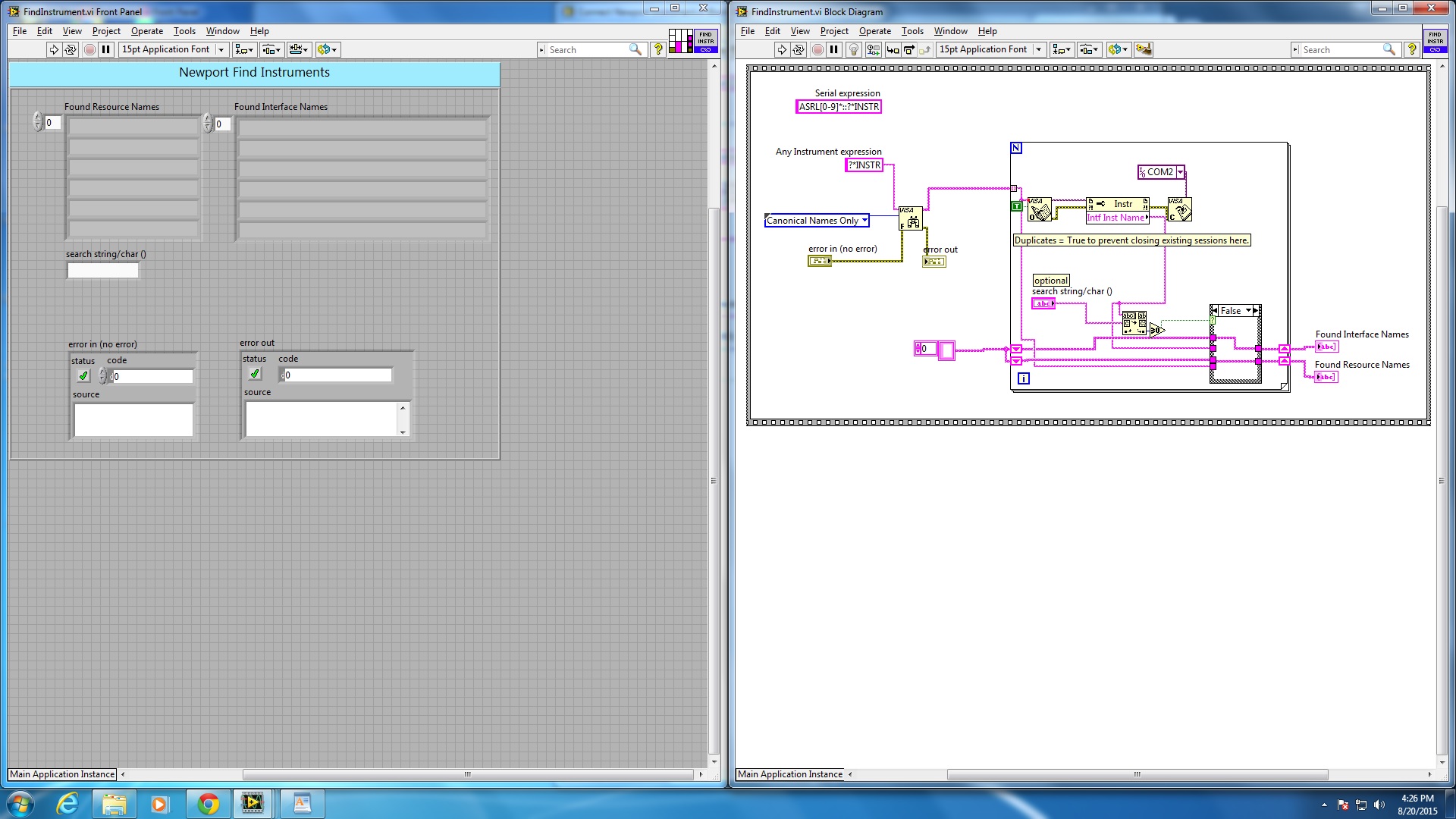
Task: Click Clean Up Diagram broom icon
Action: click(x=1144, y=49)
